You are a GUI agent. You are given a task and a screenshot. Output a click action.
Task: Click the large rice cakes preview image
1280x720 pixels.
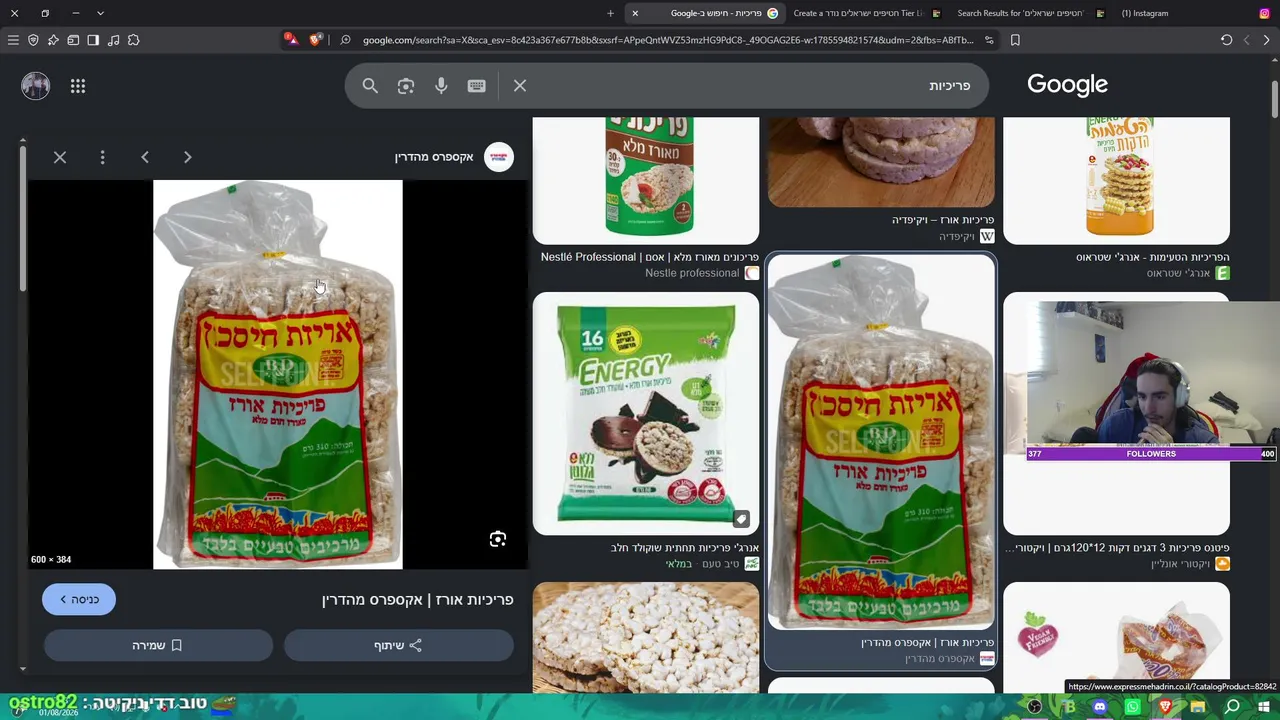tap(278, 375)
